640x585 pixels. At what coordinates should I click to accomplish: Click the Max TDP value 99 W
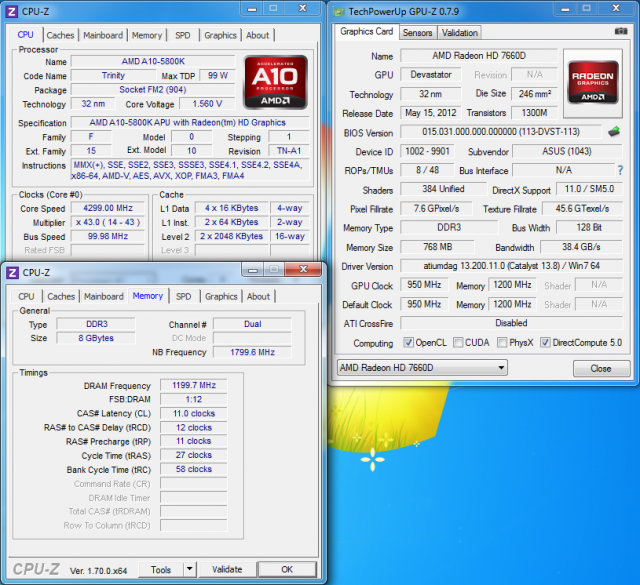pyautogui.click(x=218, y=76)
